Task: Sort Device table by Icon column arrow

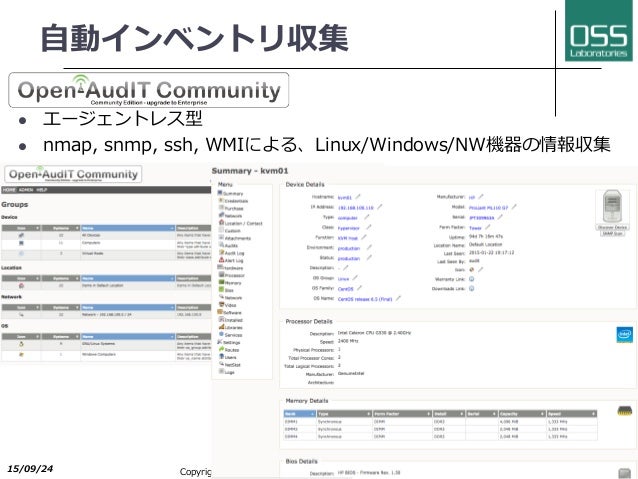Action: [37, 228]
